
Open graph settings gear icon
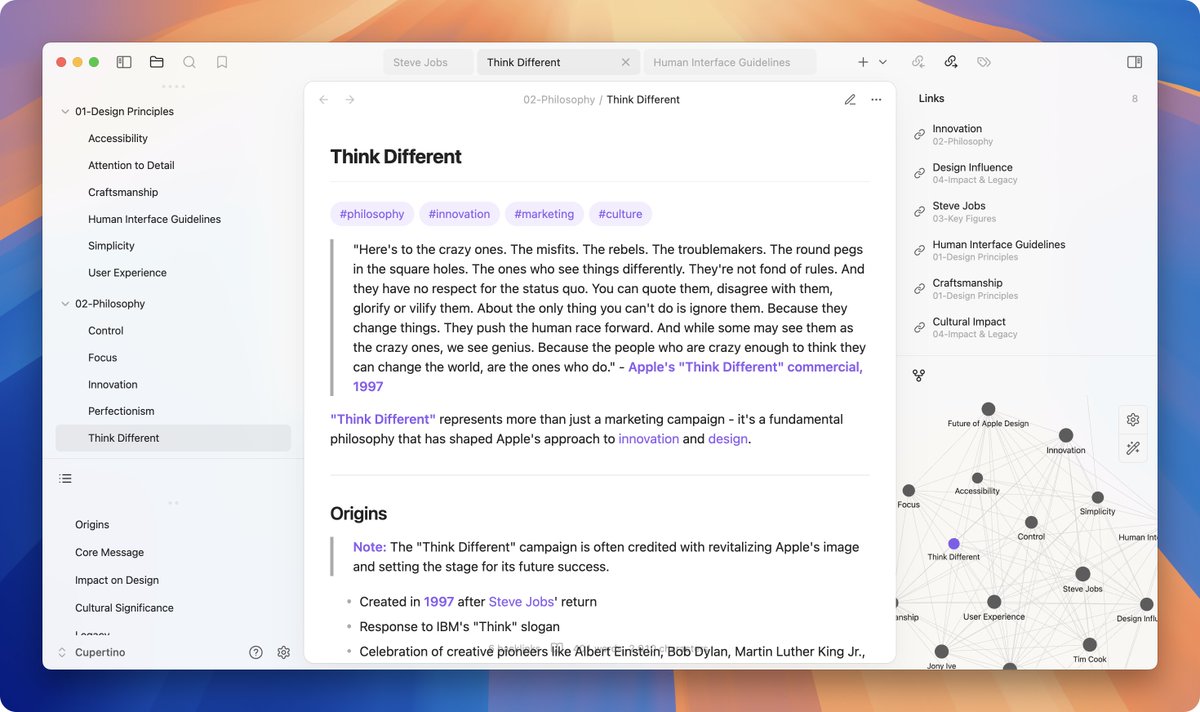click(x=1133, y=420)
